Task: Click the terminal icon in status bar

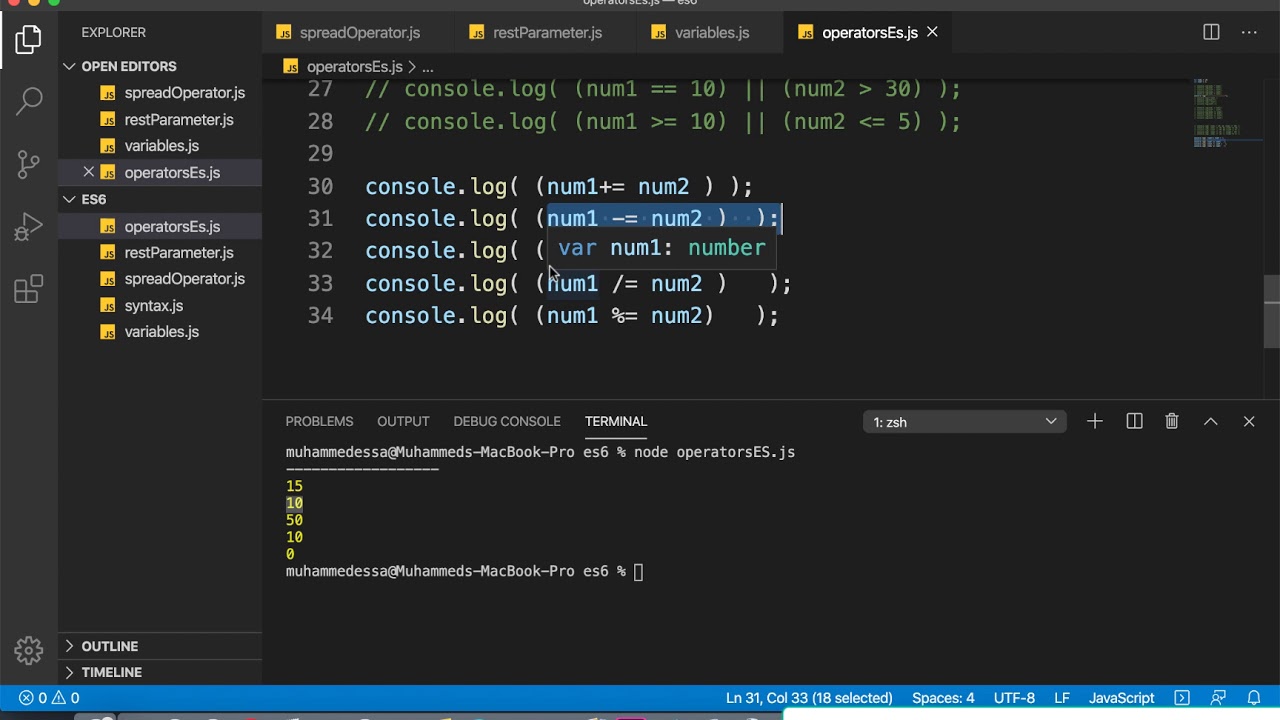Action: point(1182,698)
